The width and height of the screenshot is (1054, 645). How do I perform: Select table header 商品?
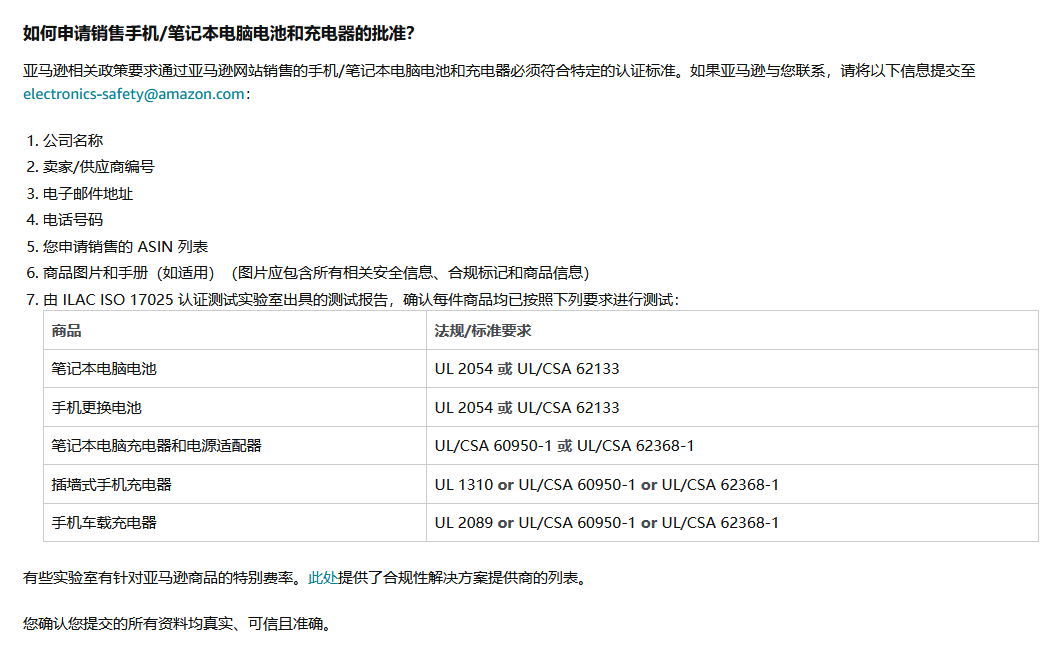coord(235,331)
